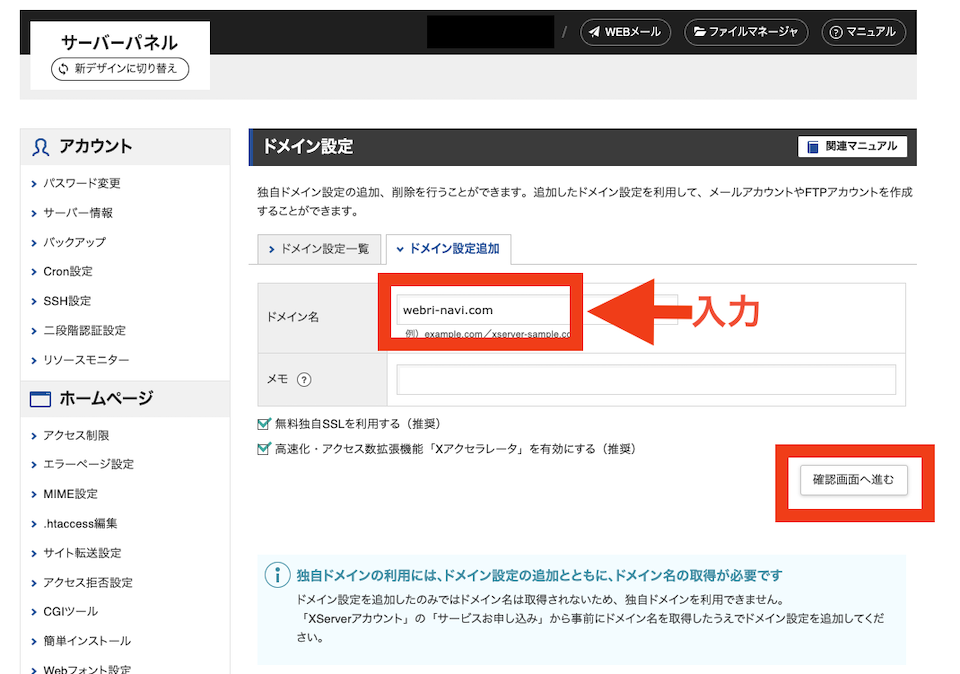Screen dimensions: 960x674
Task: Open .htaccess編集 link
Action: [80, 523]
